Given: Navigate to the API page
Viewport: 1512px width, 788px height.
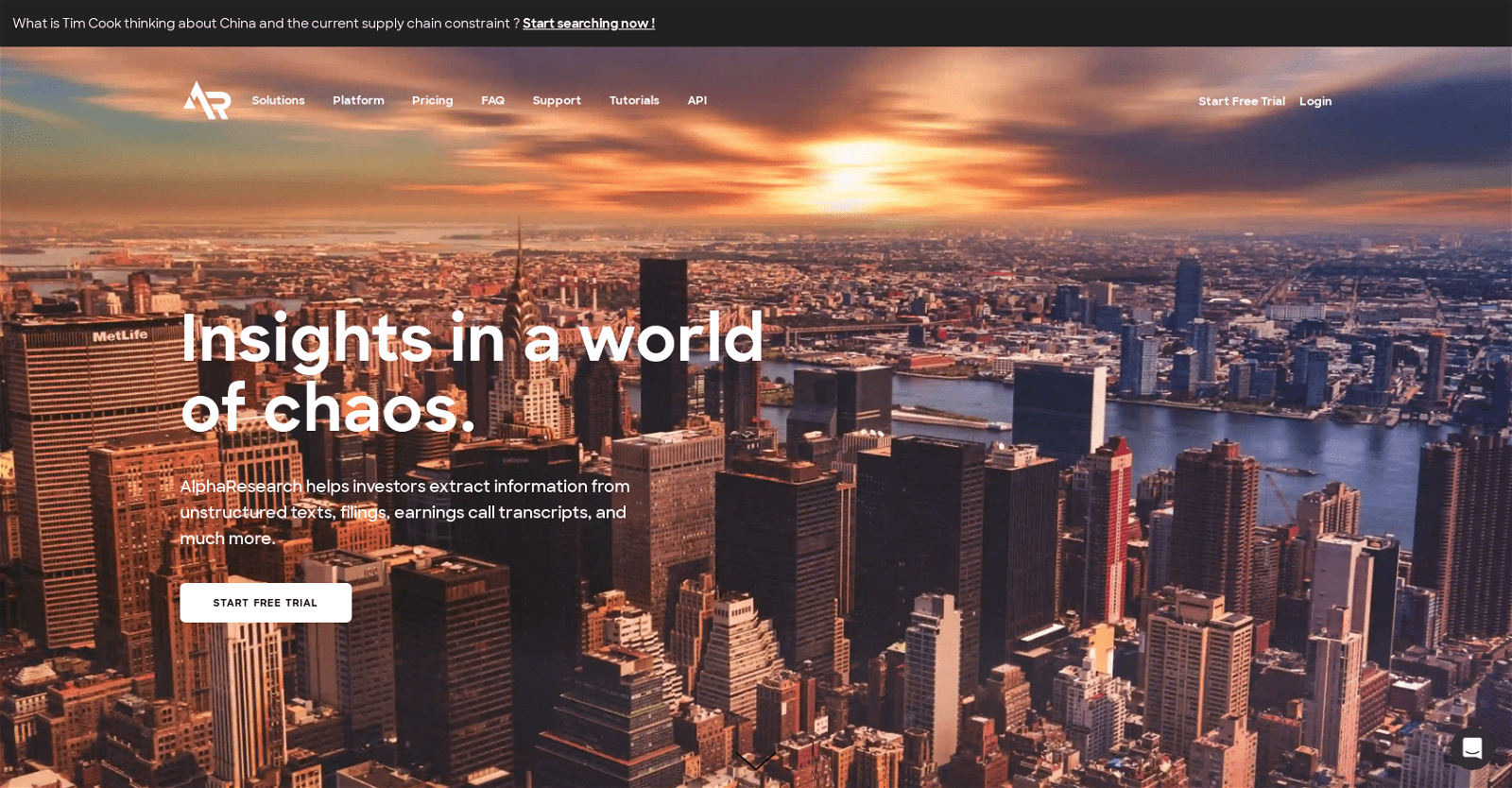Looking at the screenshot, I should click(696, 100).
